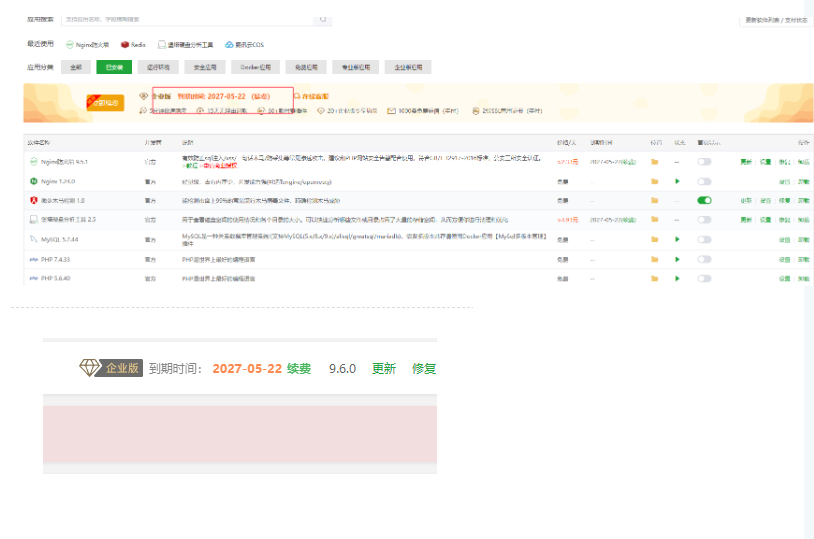Turn off the homepage display toggle that is on

704,200
